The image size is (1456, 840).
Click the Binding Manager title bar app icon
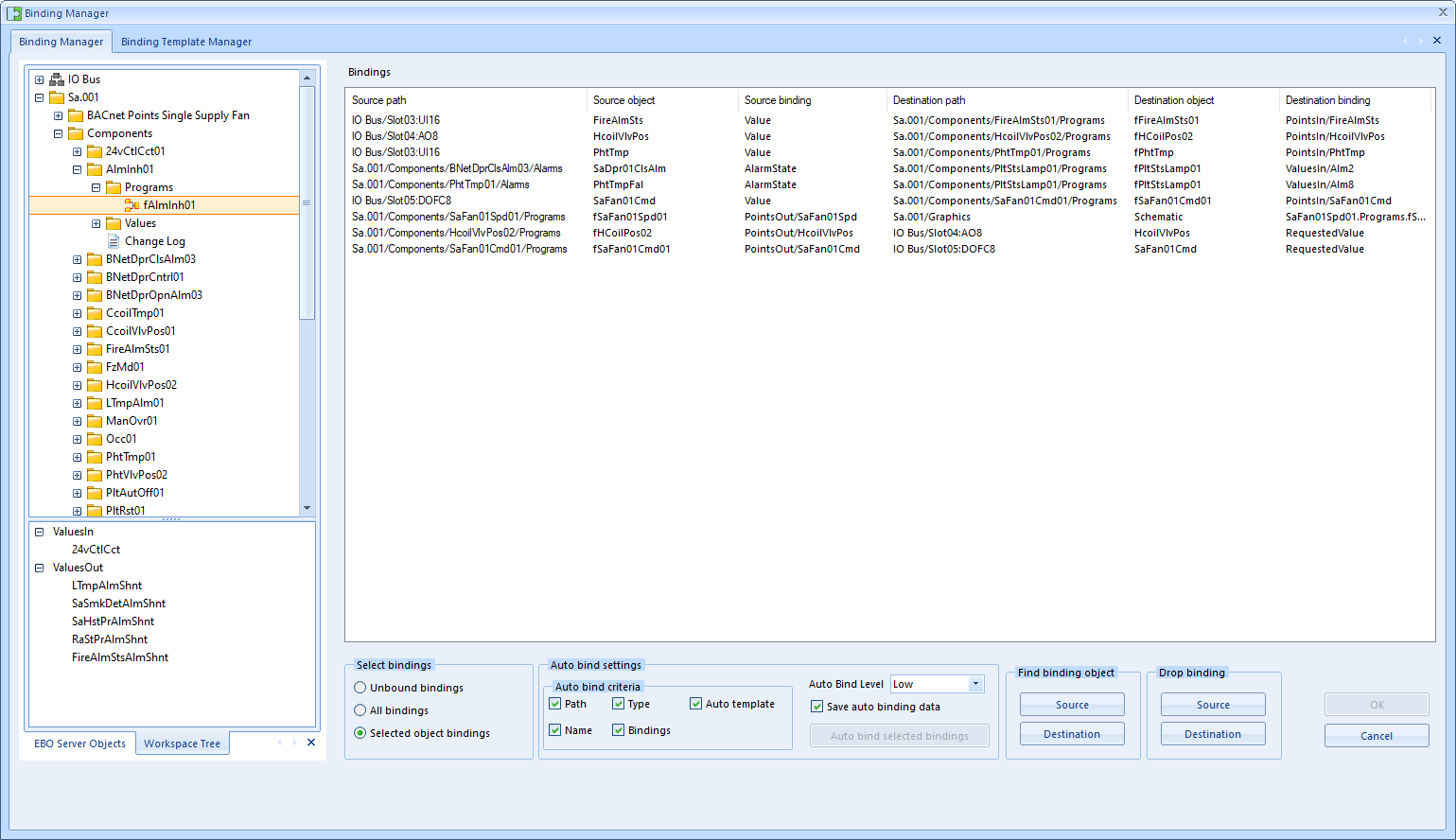[x=14, y=13]
